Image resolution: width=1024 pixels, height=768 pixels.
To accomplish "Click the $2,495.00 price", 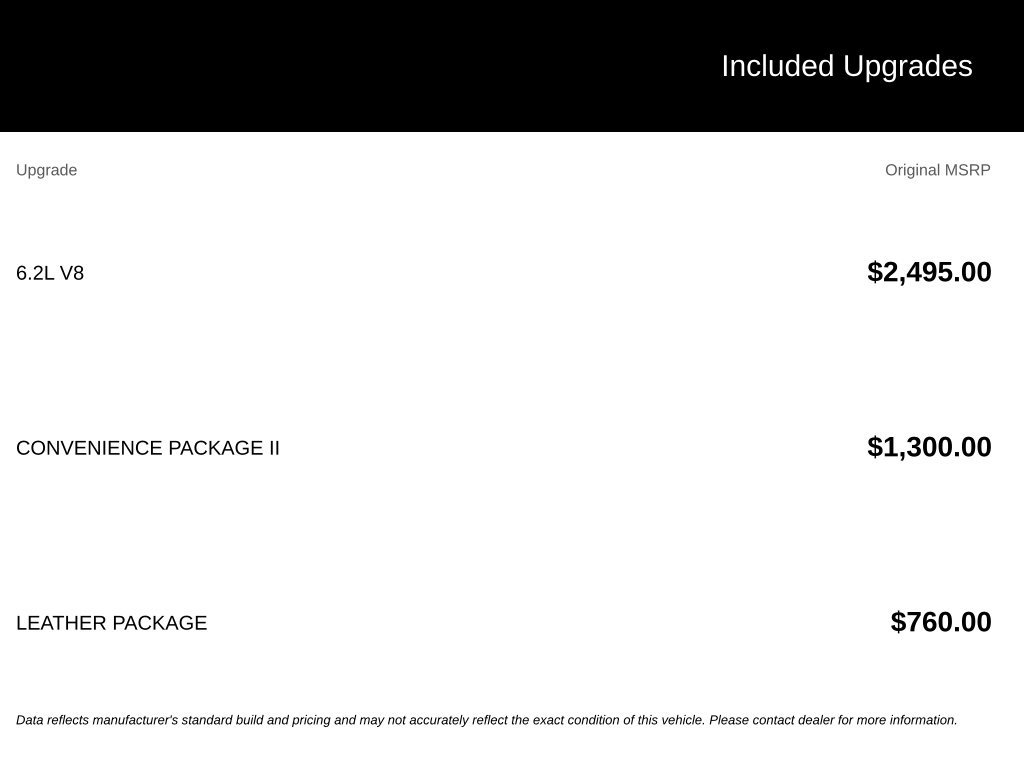I will 929,272.
